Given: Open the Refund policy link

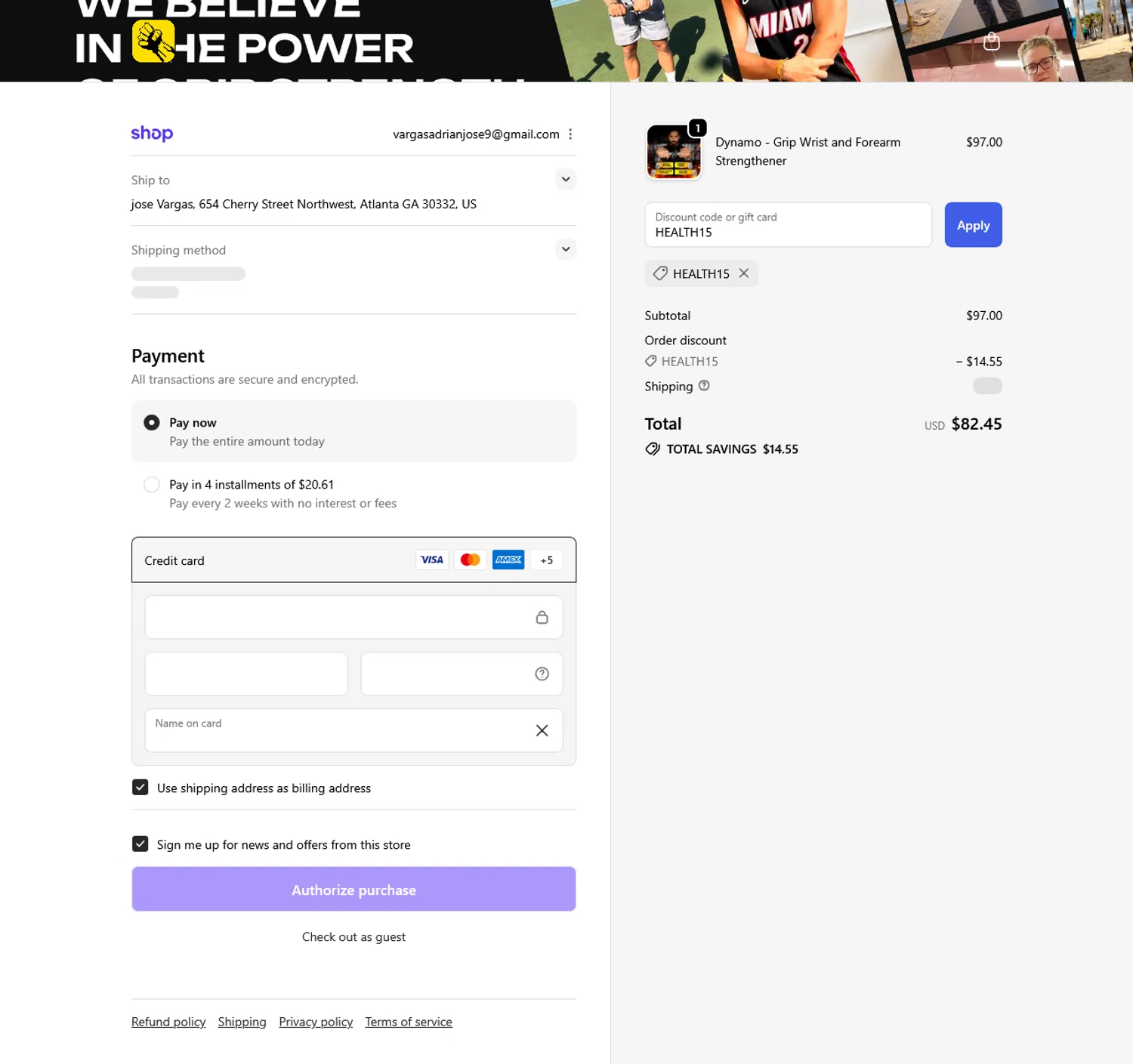Looking at the screenshot, I should click(x=168, y=1022).
